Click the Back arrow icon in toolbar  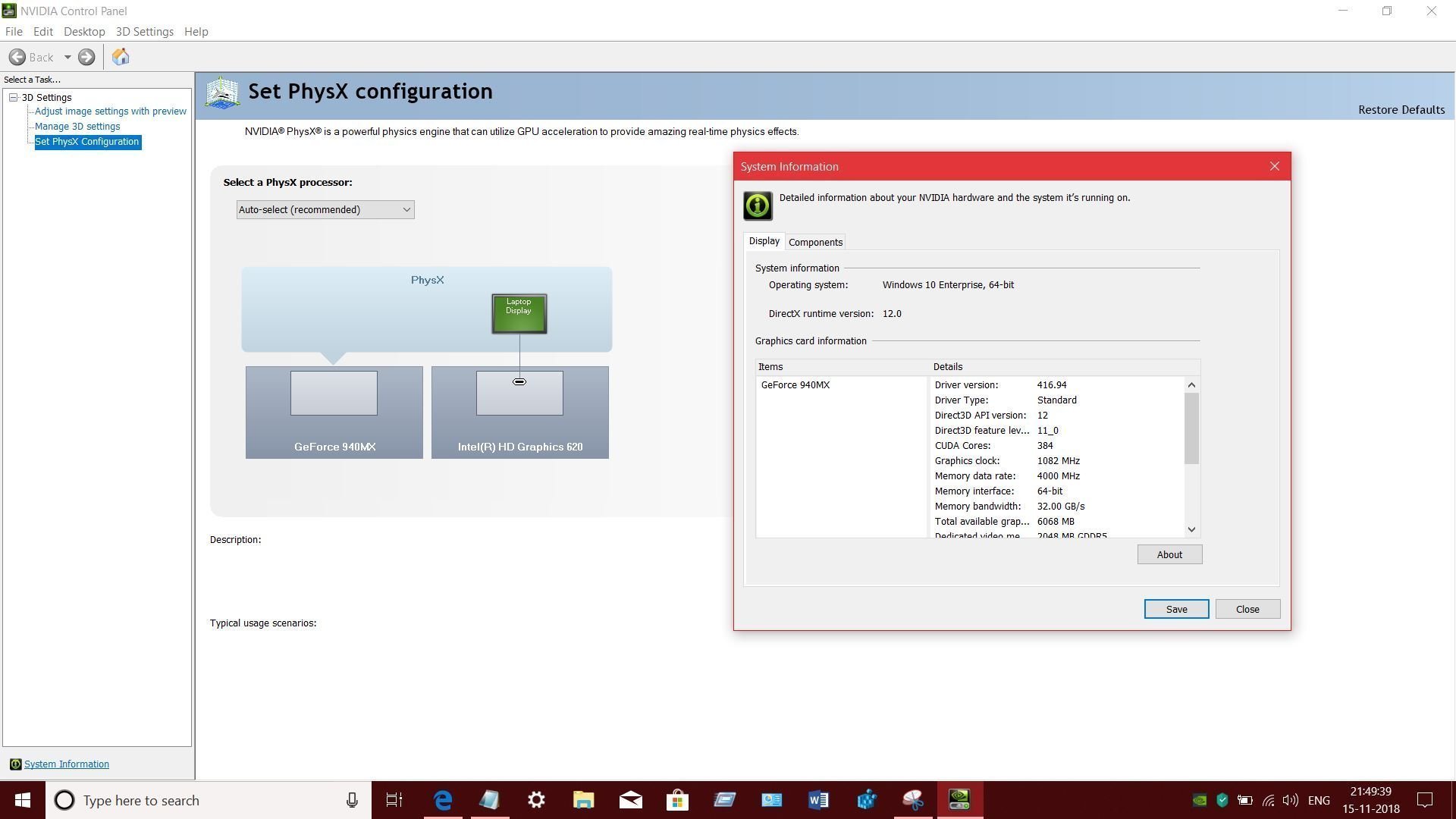pos(17,57)
